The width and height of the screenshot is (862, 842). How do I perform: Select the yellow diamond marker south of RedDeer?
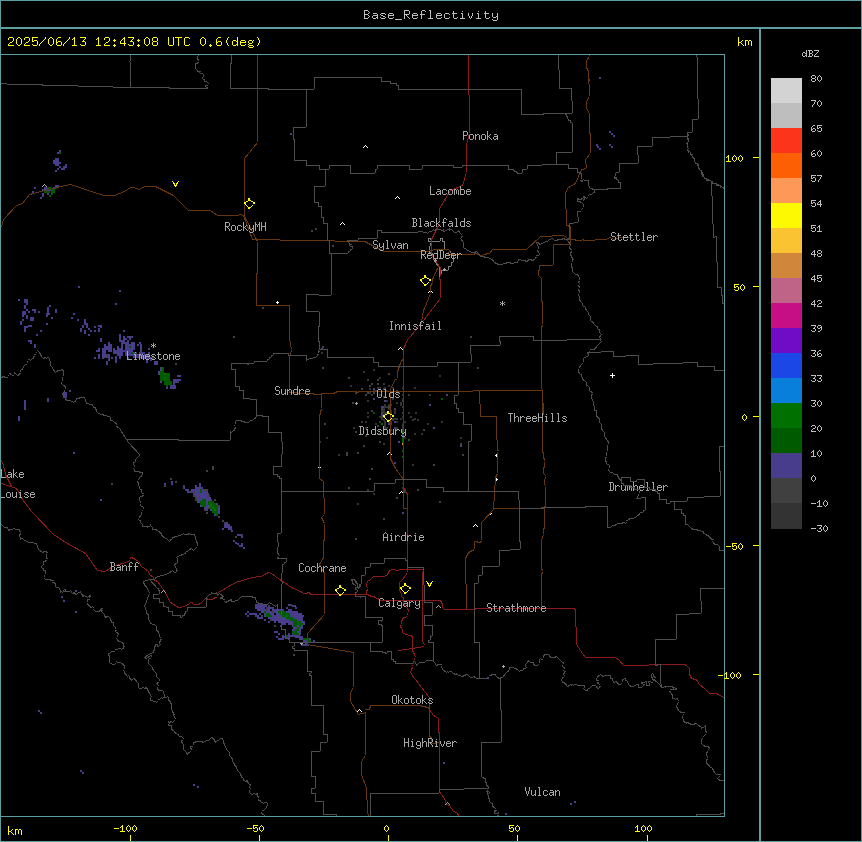[x=426, y=281]
